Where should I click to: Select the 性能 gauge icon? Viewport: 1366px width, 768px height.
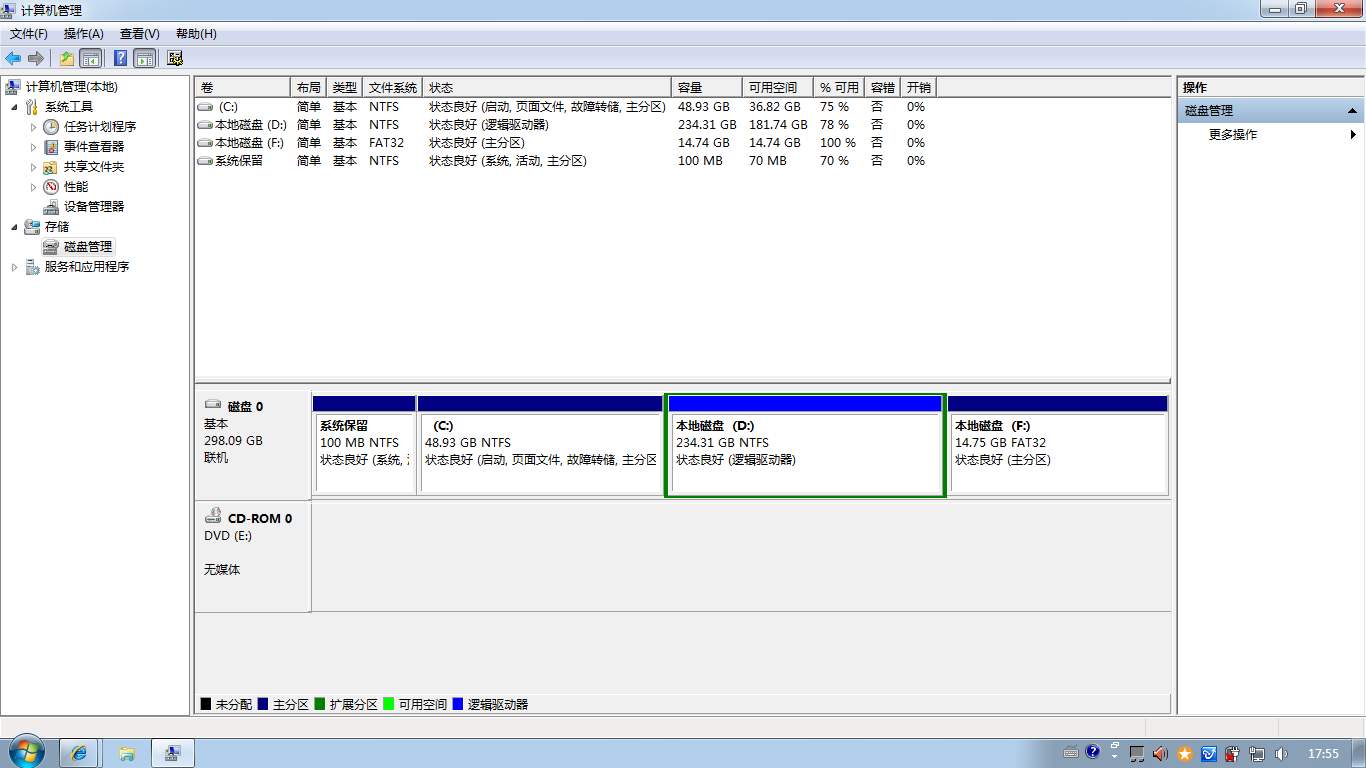(51, 187)
